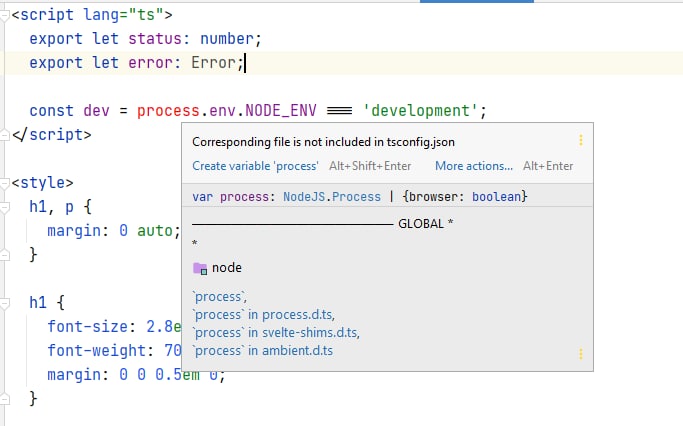Image resolution: width=683 pixels, height=426 pixels.
Task: Click the NodeJS type in the signature
Action: [304, 196]
